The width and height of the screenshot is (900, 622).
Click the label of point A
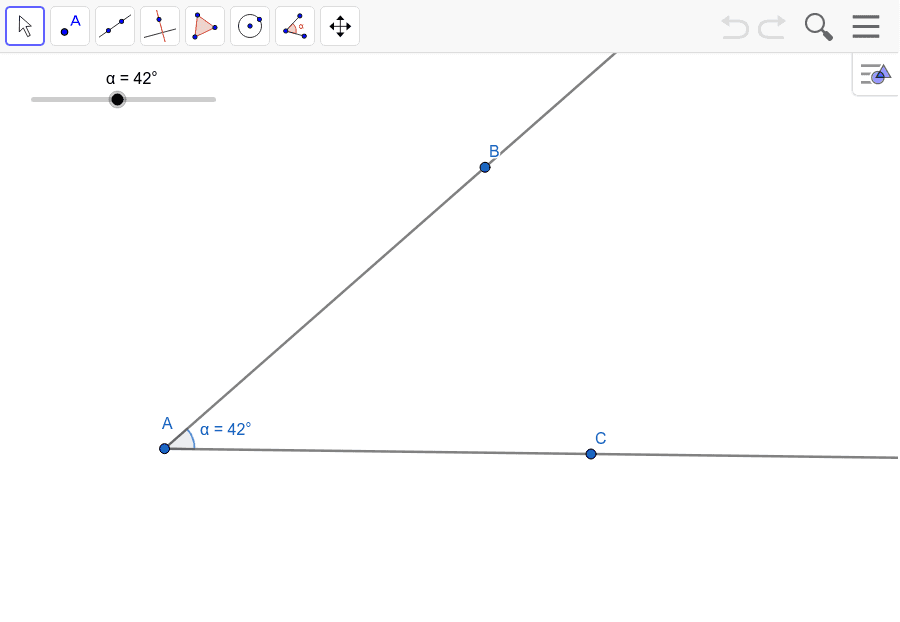[x=167, y=423]
